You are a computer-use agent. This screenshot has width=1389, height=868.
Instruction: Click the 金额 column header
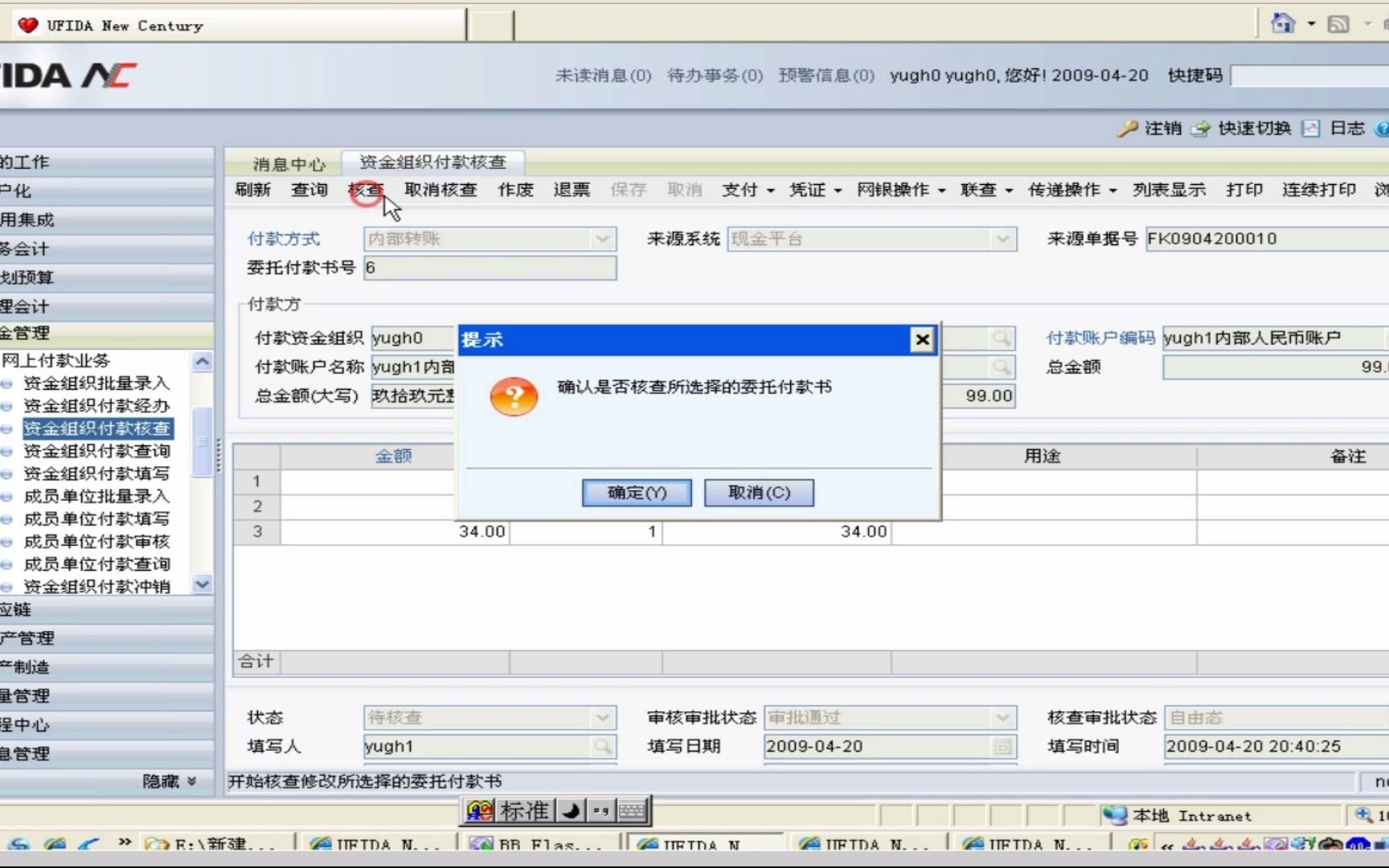click(x=393, y=457)
